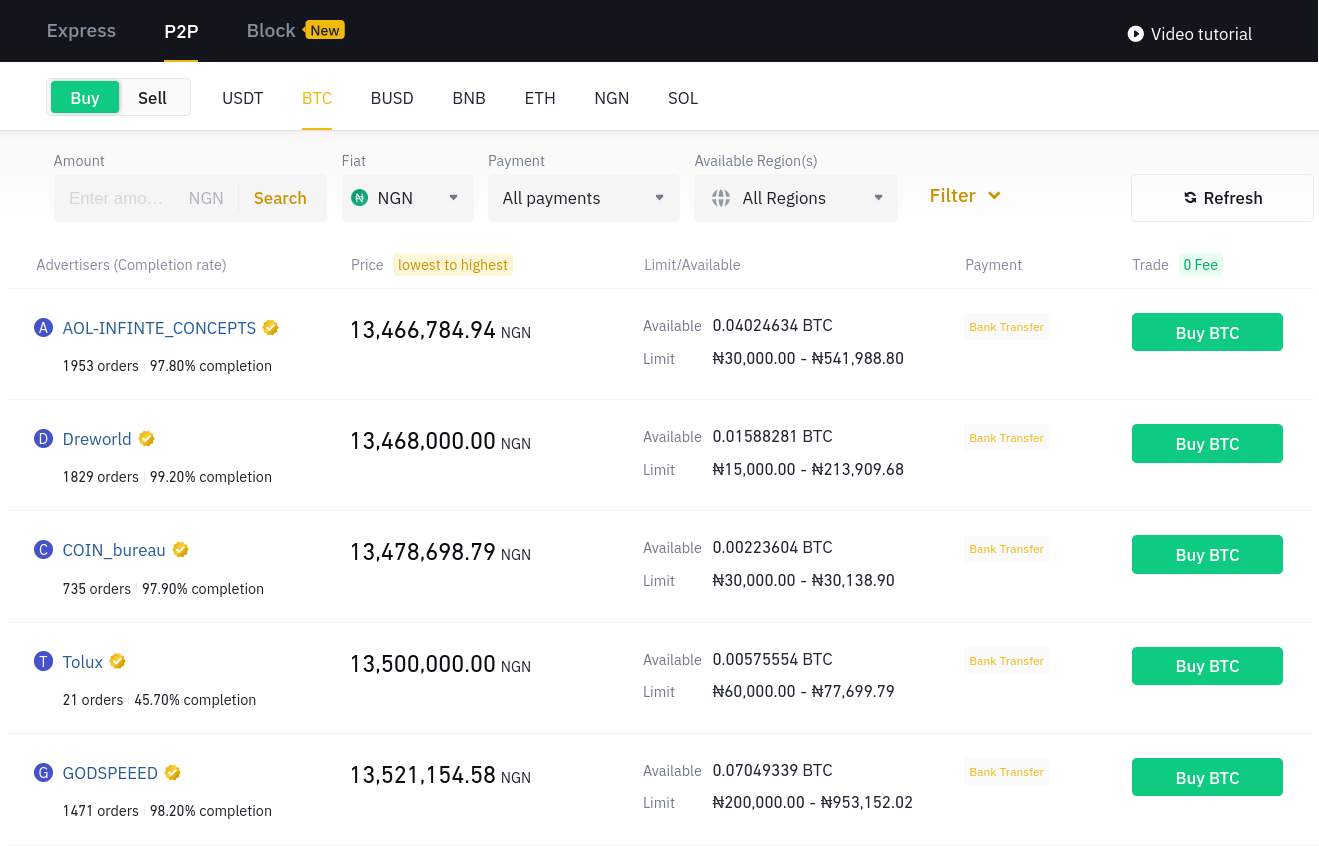The image size is (1319, 846).
Task: Open the NGN fiat currency dropdown
Action: 408,198
